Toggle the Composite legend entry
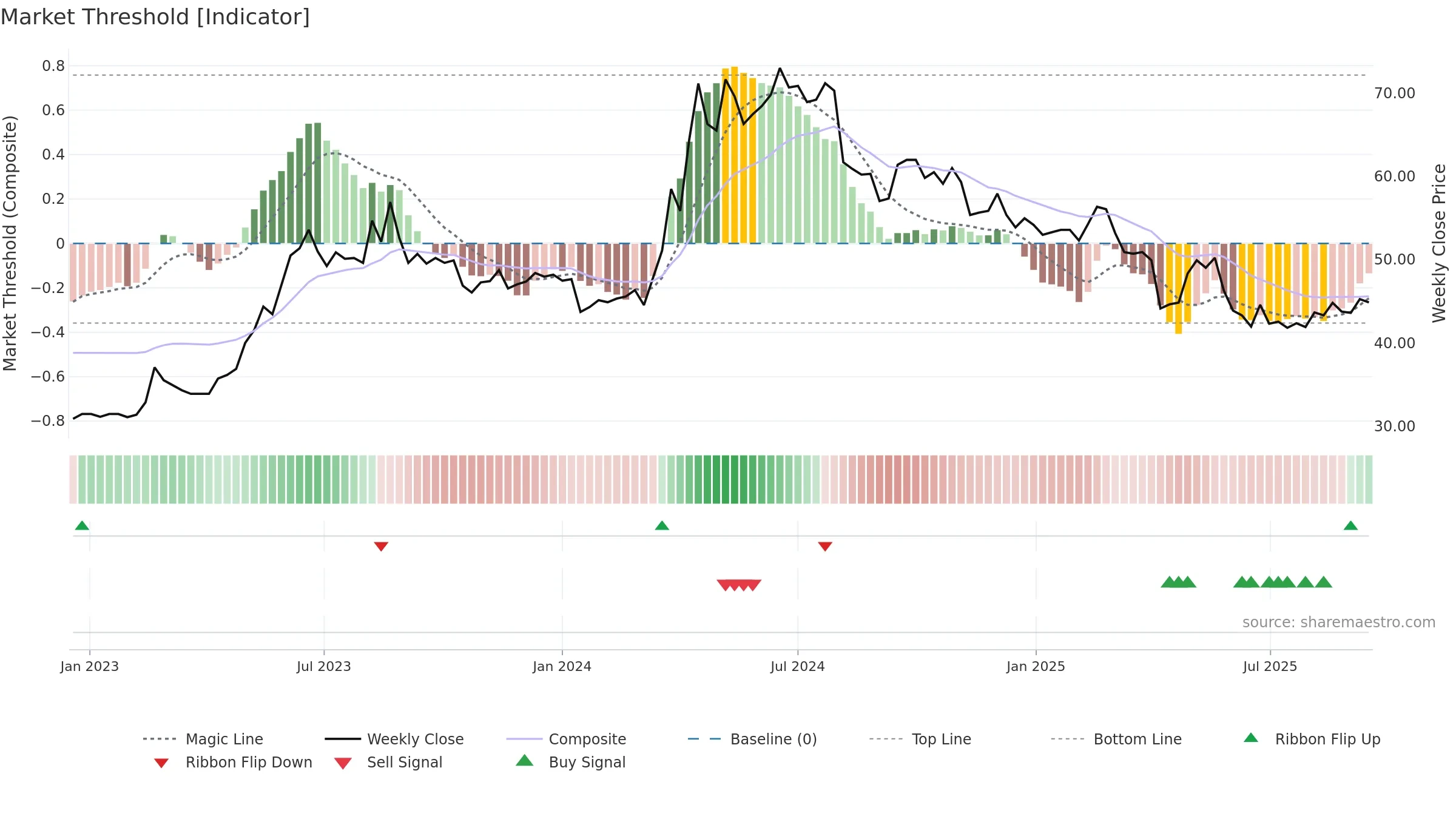The height and width of the screenshot is (819, 1456). (x=566, y=739)
